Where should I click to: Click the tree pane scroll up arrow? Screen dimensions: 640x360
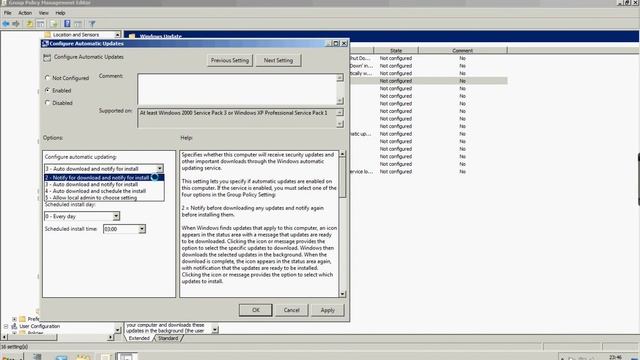118,35
